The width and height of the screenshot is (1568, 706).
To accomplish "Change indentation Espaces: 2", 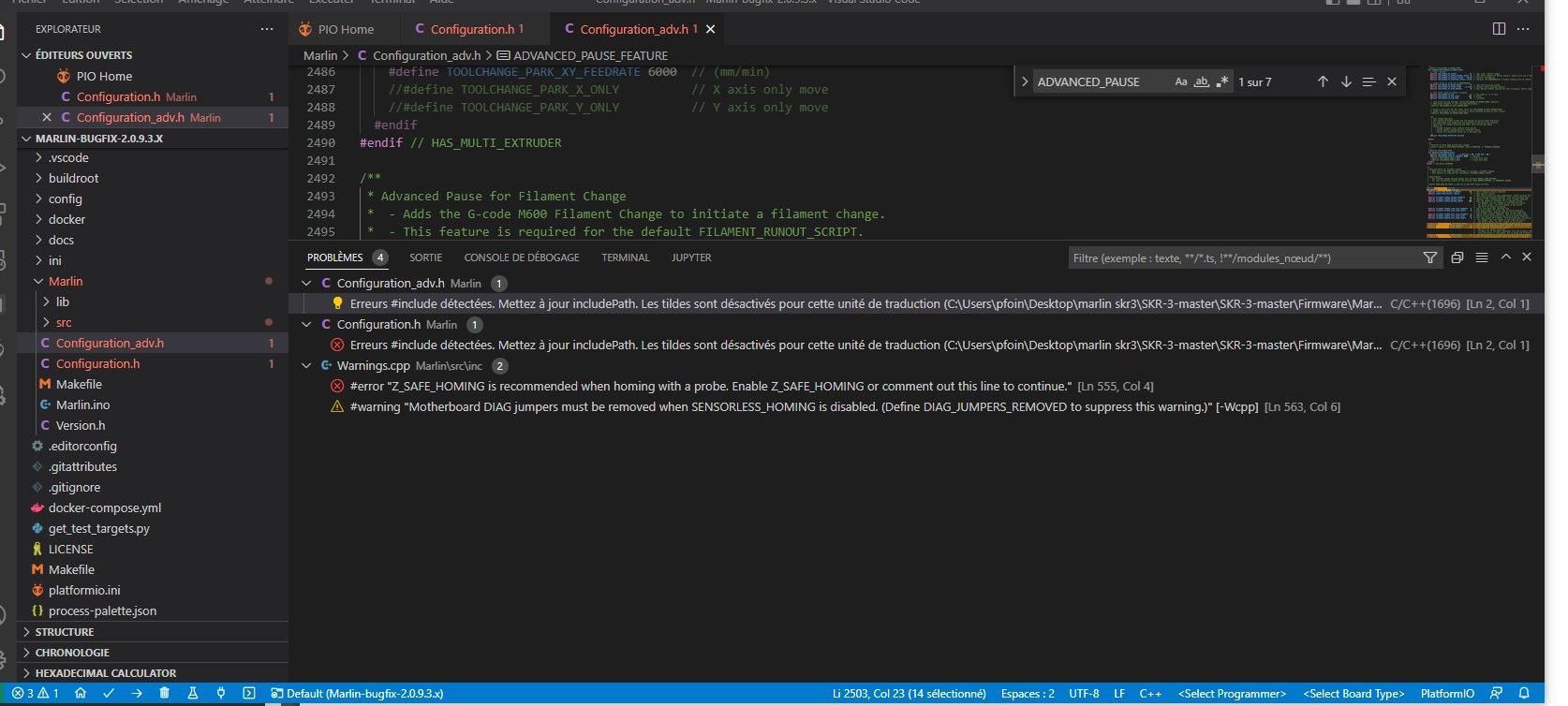I will pyautogui.click(x=1028, y=694).
